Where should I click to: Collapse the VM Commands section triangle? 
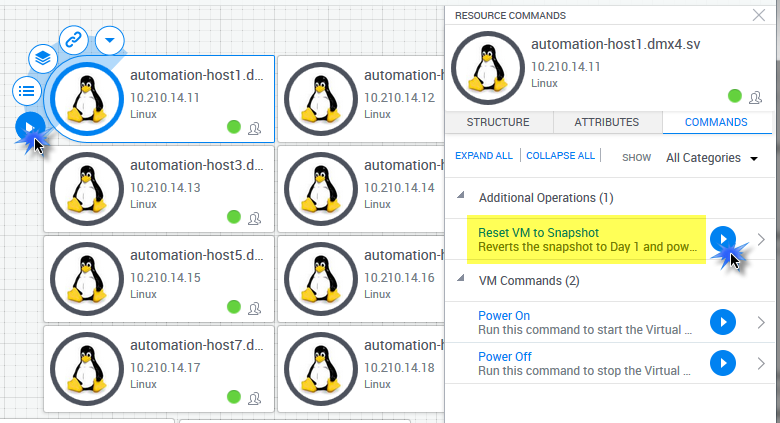461,278
